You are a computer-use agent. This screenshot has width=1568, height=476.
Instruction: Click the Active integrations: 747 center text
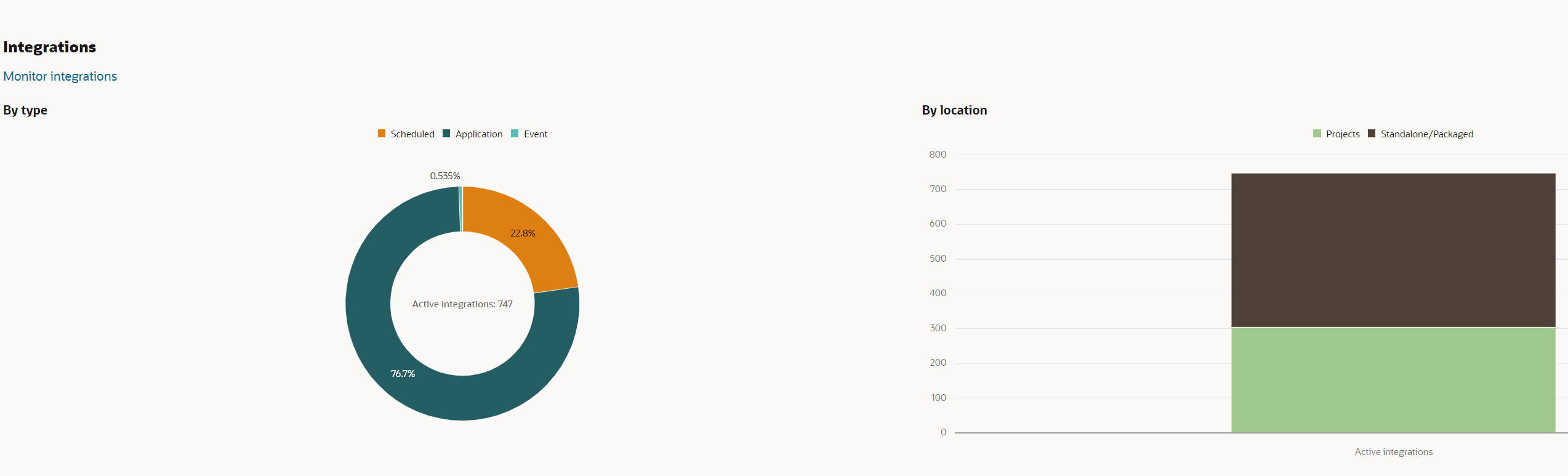[462, 304]
